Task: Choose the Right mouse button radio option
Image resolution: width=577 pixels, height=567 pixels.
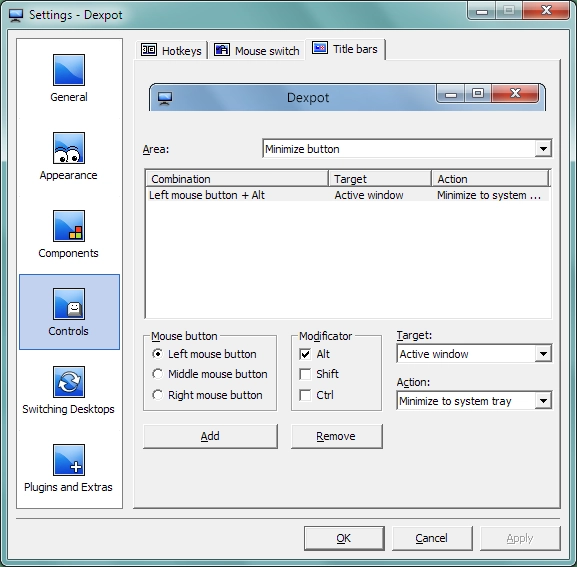Action: pos(157,395)
